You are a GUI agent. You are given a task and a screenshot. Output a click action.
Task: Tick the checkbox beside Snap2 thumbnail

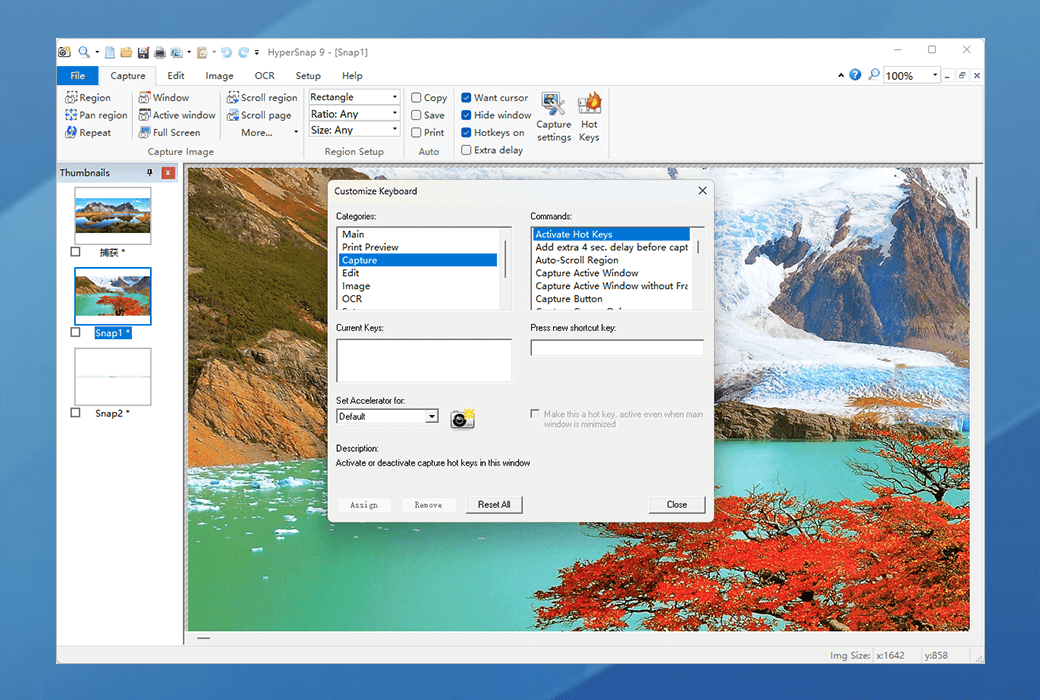(x=76, y=413)
